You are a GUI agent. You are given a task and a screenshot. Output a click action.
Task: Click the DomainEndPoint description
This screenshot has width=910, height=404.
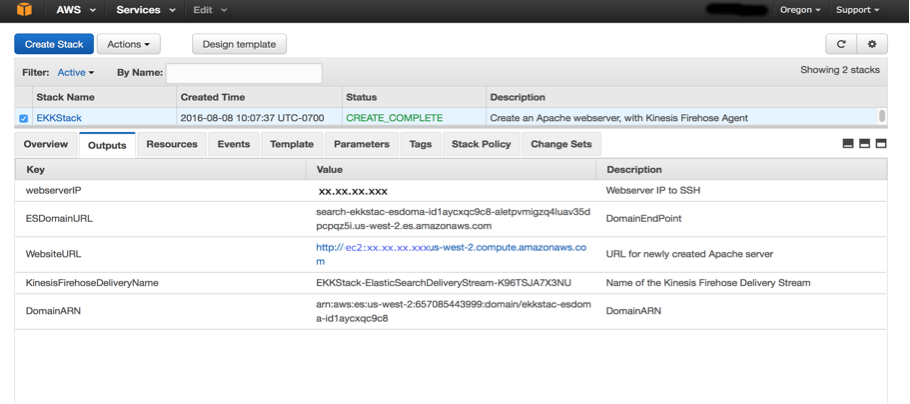pyautogui.click(x=644, y=219)
